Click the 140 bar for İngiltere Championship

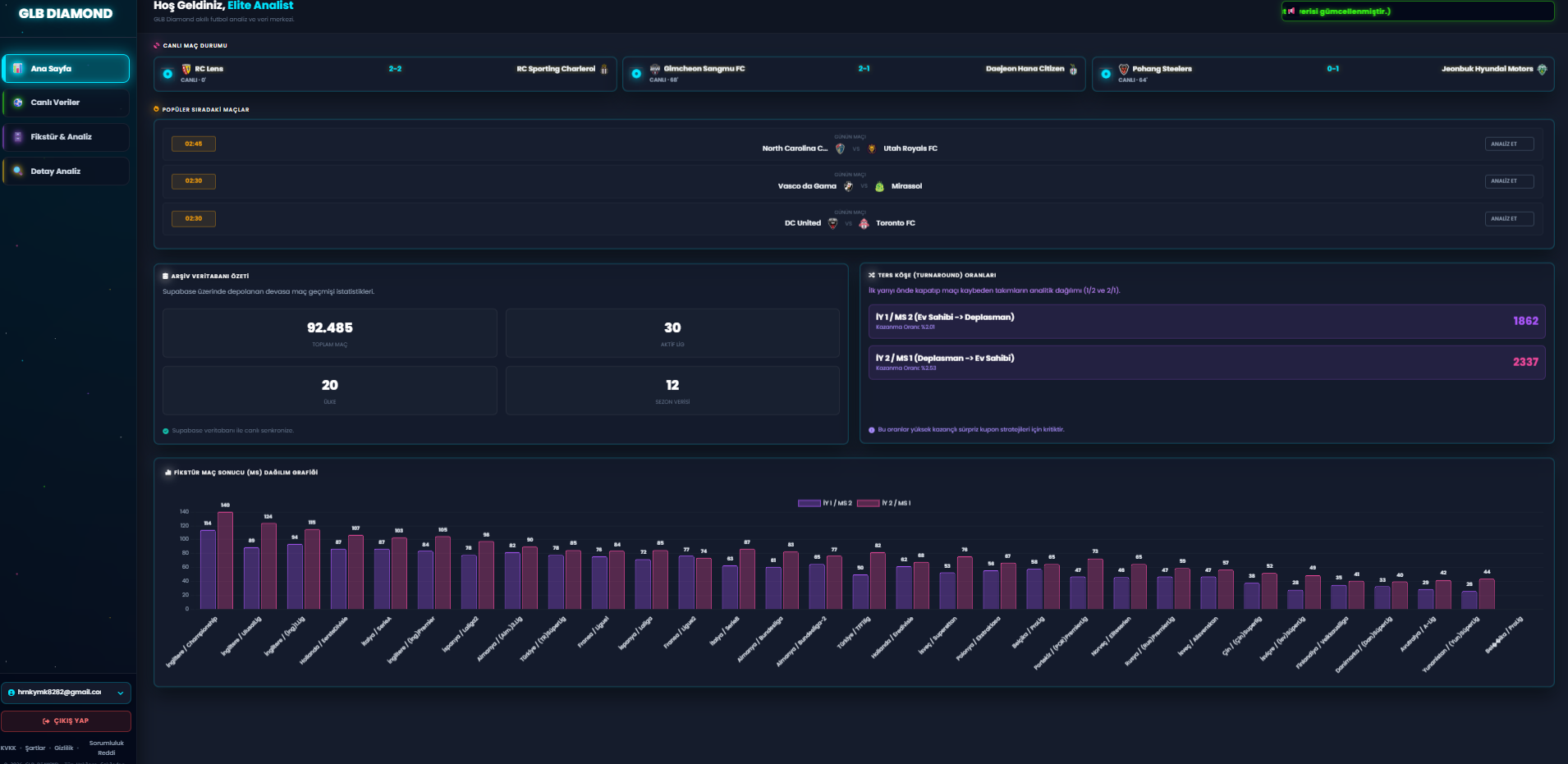click(x=225, y=560)
